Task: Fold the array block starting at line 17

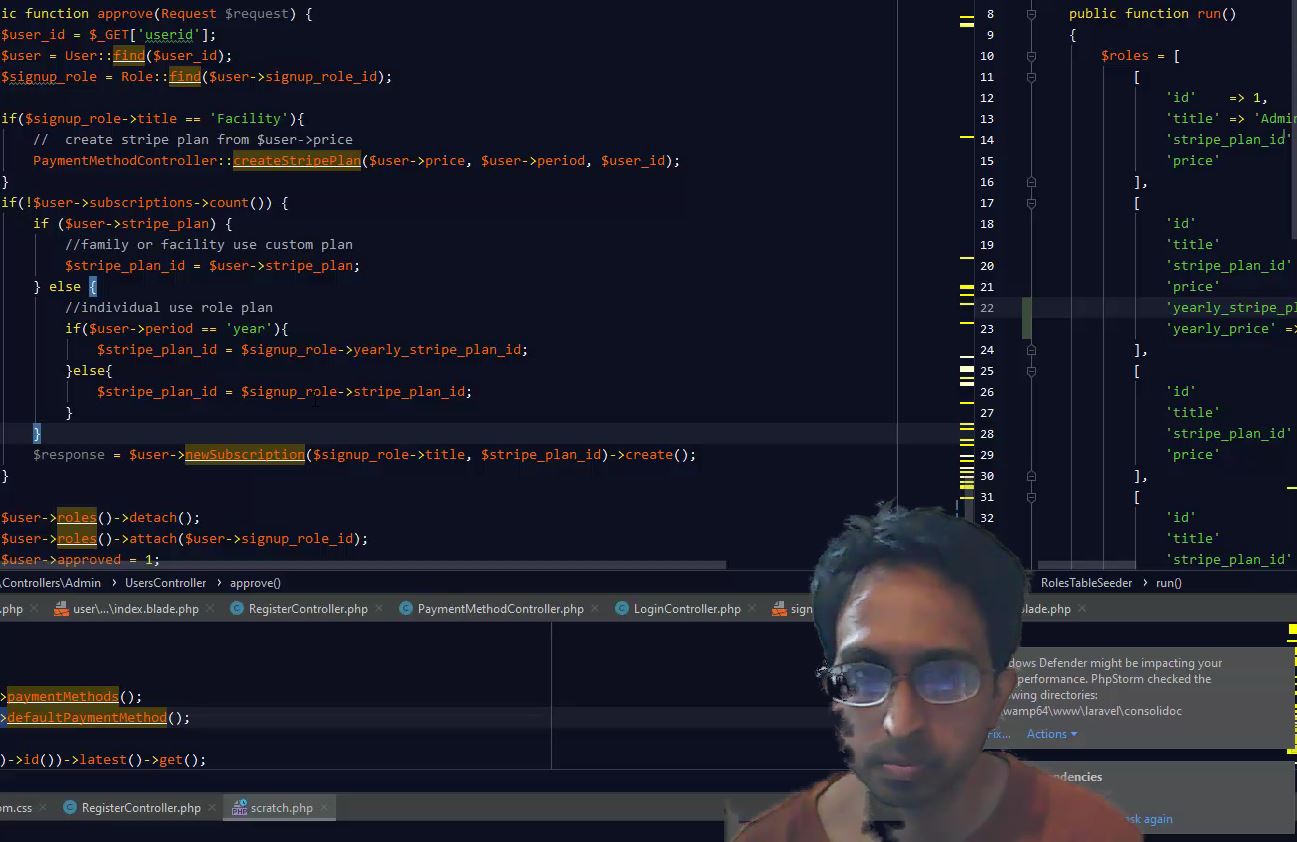Action: tap(1031, 203)
